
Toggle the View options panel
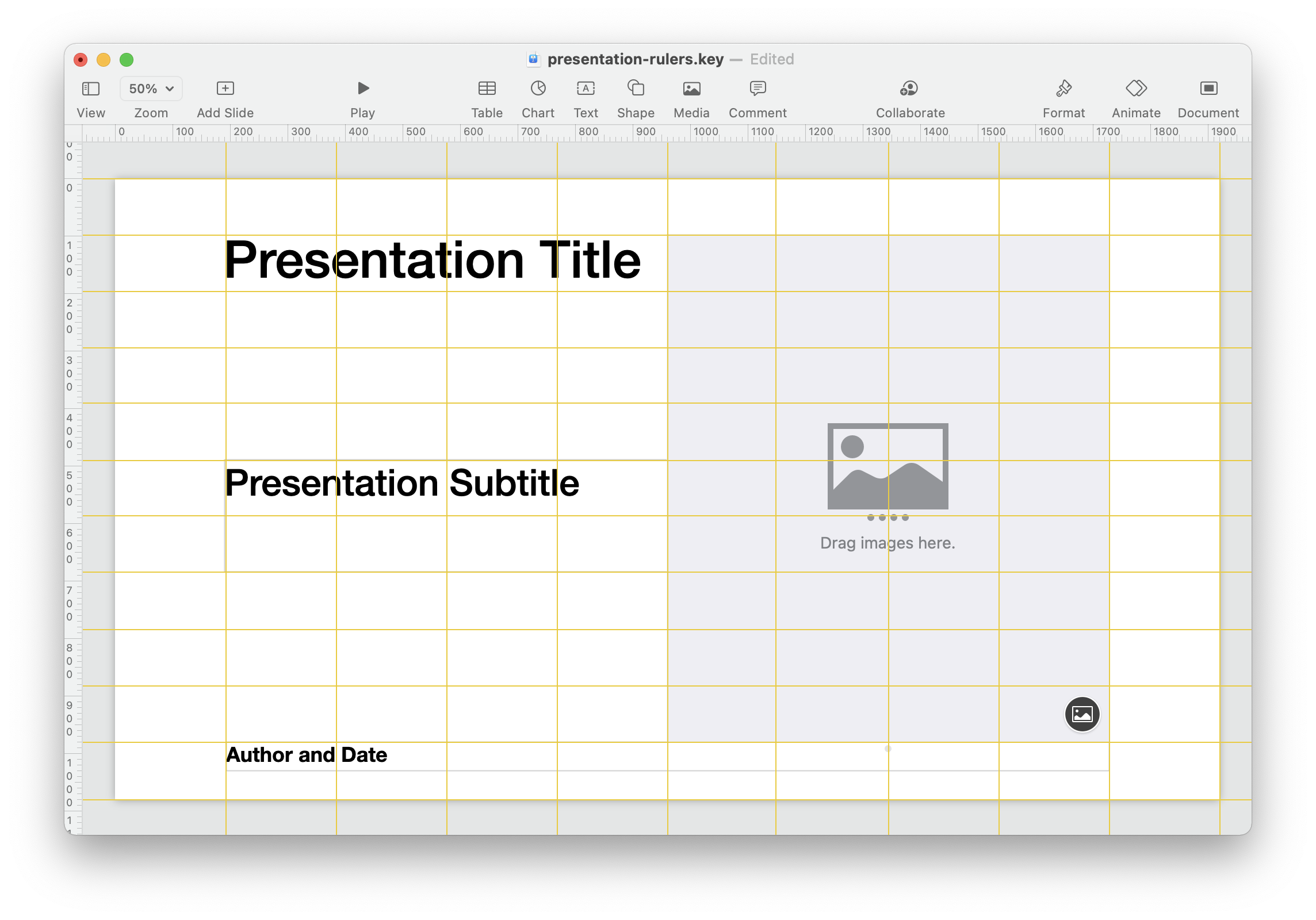pyautogui.click(x=91, y=89)
